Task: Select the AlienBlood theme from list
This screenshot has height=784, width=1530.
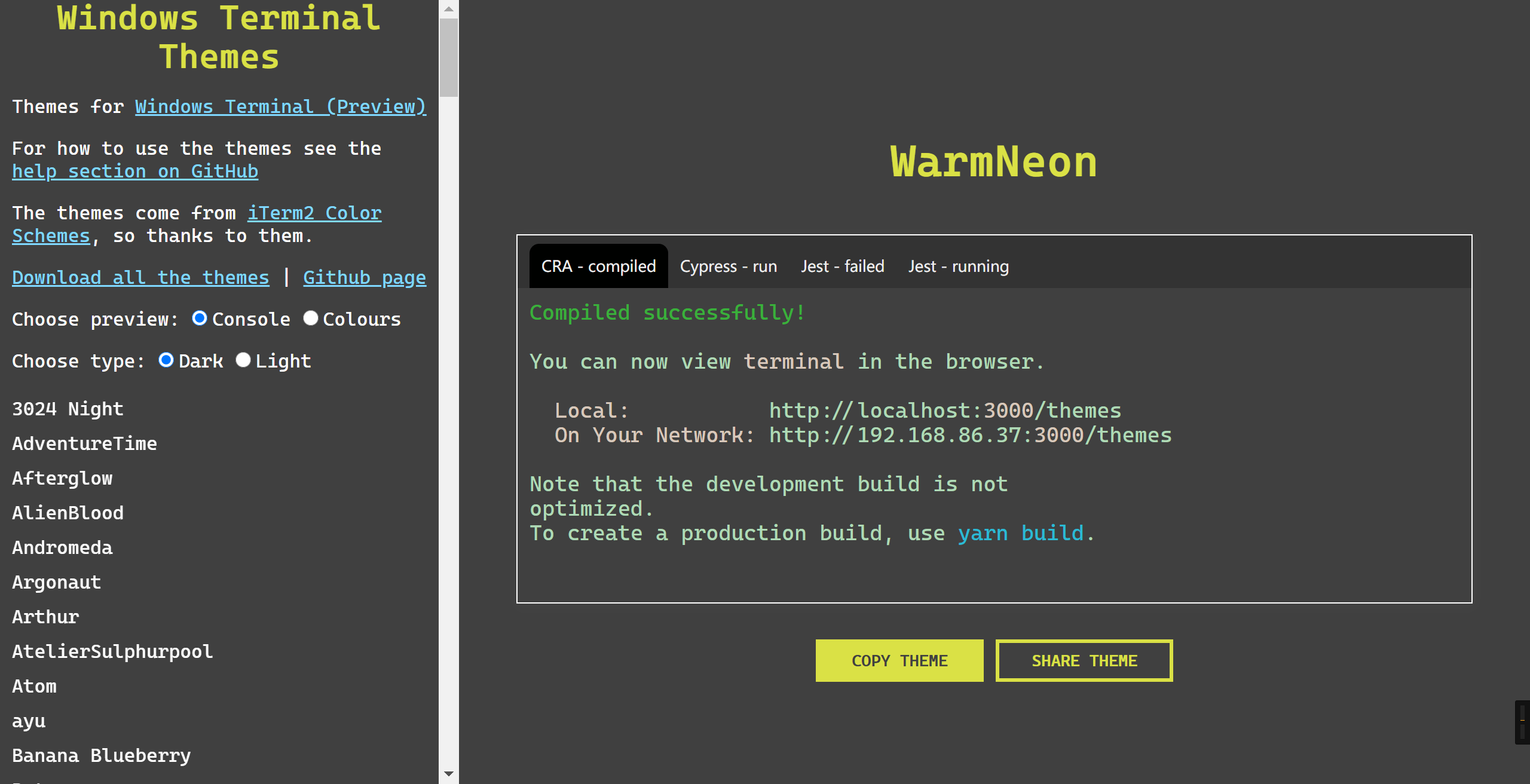Action: tap(68, 513)
